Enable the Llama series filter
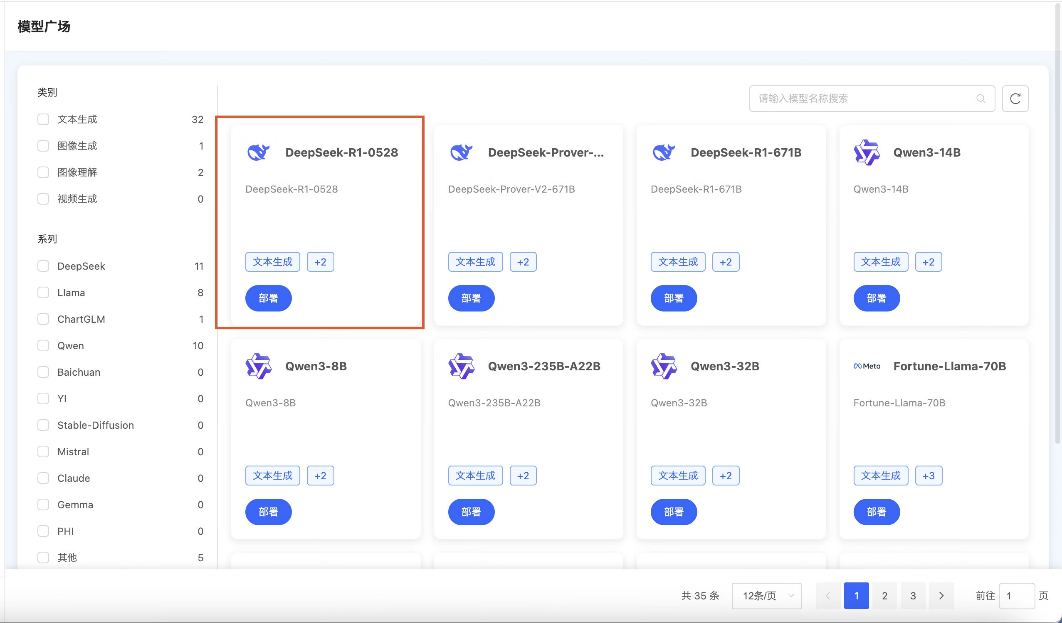The width and height of the screenshot is (1062, 623). pos(43,293)
